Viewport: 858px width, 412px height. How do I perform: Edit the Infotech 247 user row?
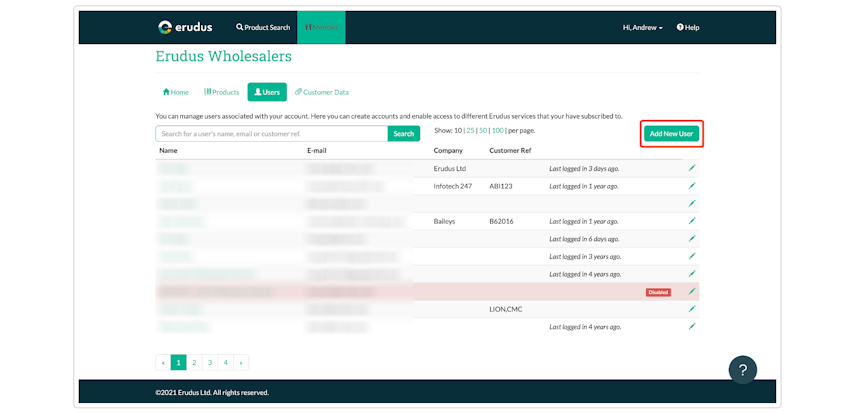[x=692, y=186]
